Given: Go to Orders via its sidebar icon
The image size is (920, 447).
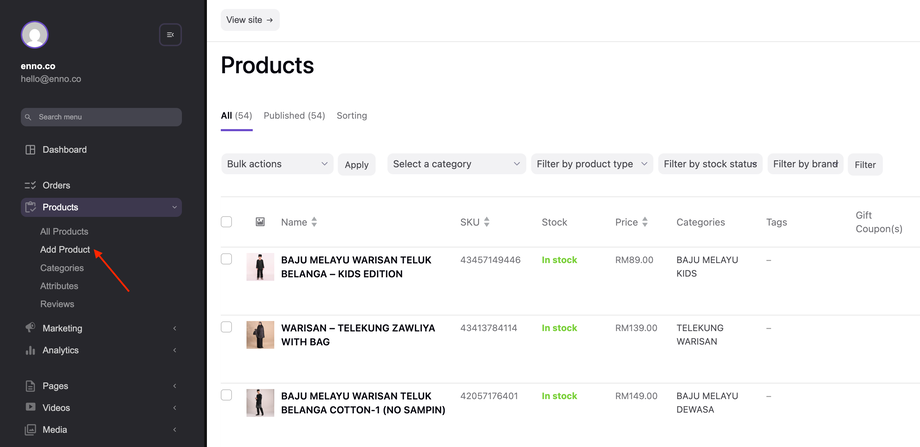Looking at the screenshot, I should coord(30,185).
